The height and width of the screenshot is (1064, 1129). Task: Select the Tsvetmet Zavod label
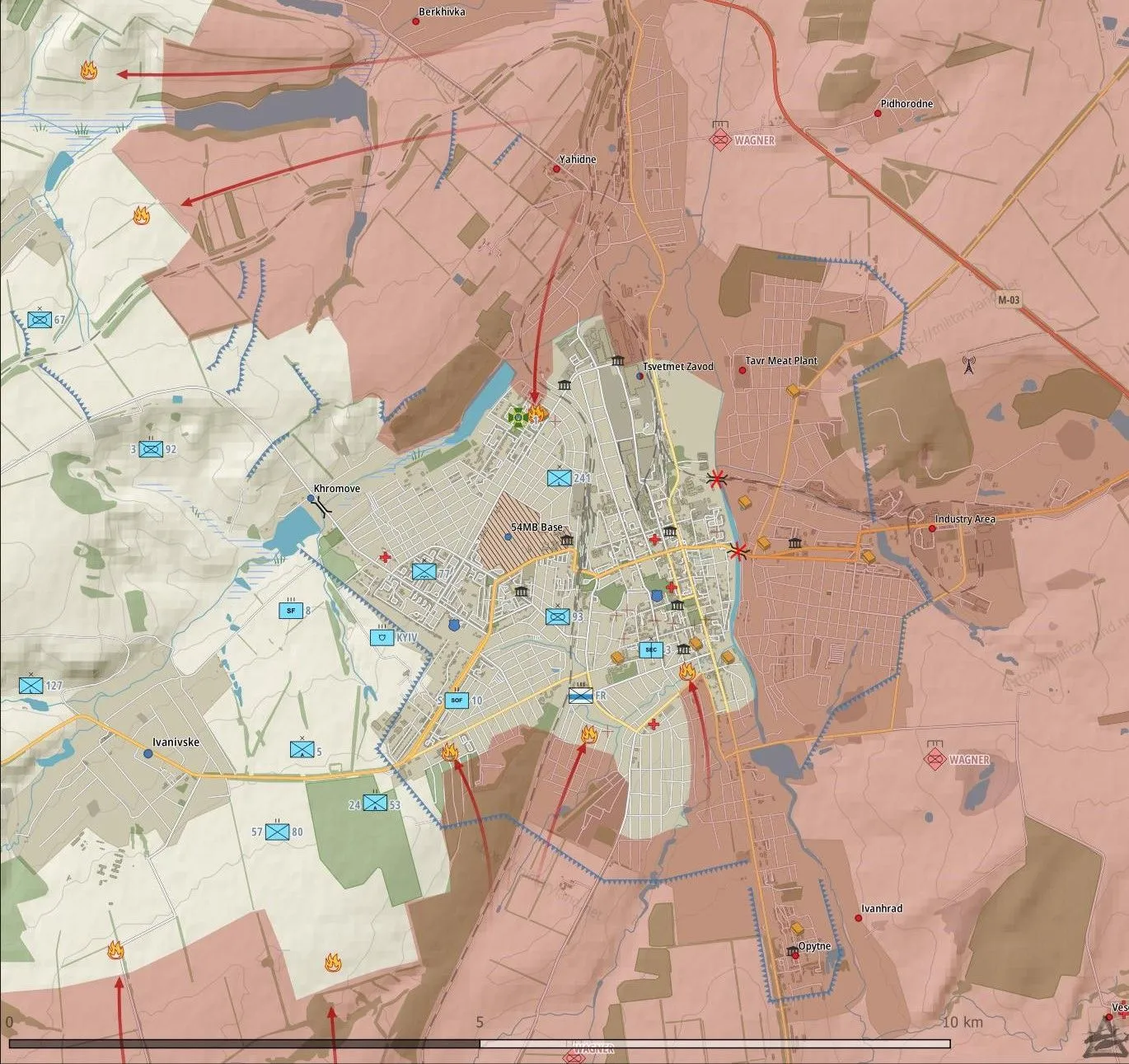coord(678,366)
